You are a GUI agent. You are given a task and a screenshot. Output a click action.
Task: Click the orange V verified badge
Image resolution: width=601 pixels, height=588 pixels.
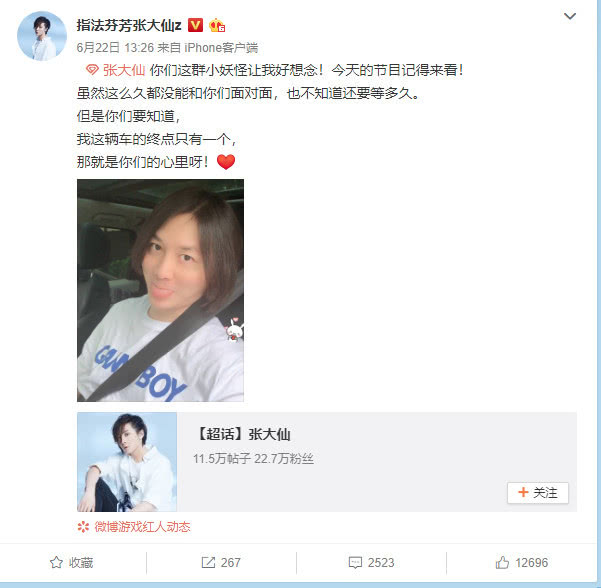(195, 25)
